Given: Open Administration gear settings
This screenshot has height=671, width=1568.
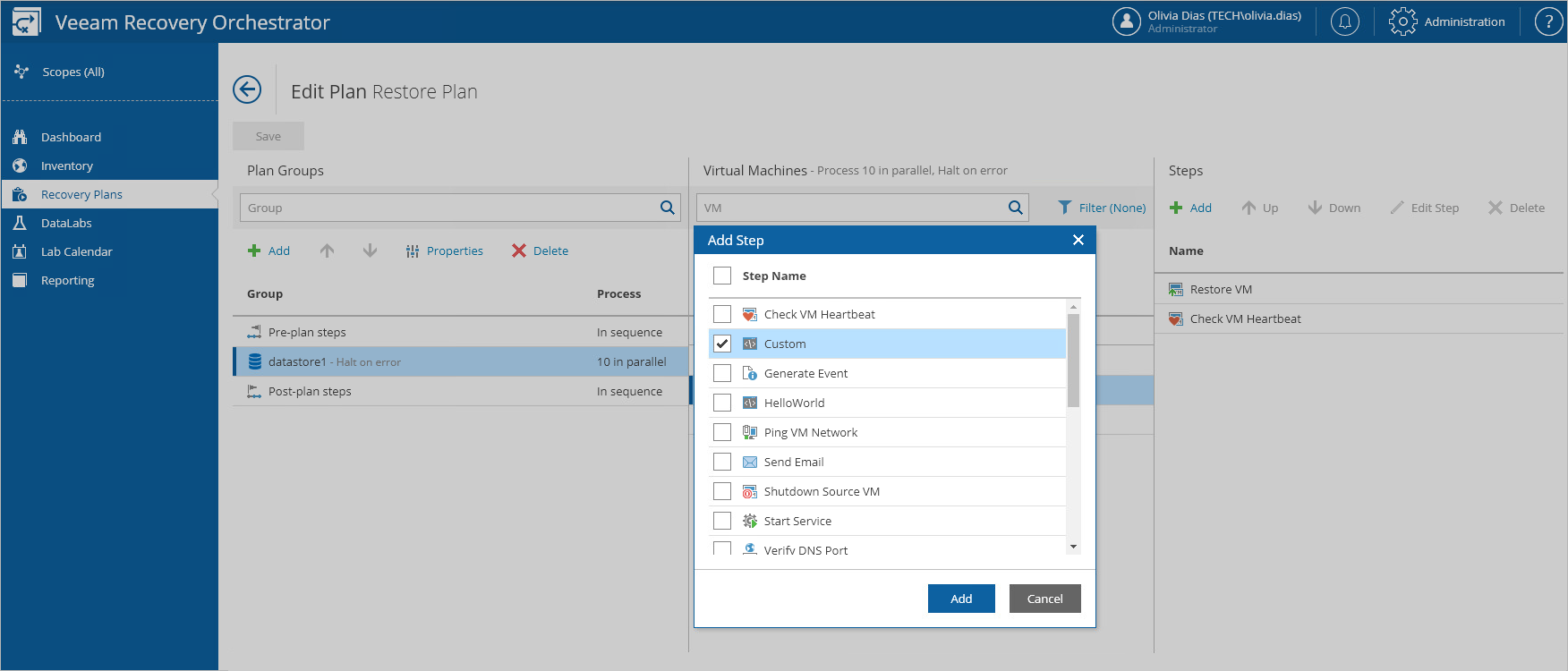Looking at the screenshot, I should coord(1446,21).
